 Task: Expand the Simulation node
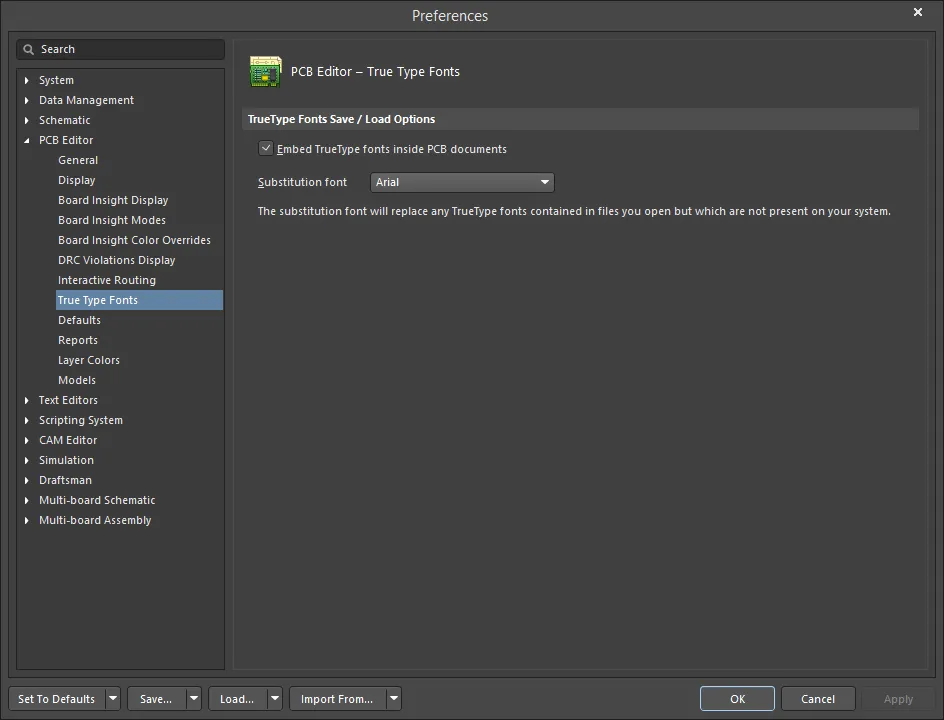point(26,461)
